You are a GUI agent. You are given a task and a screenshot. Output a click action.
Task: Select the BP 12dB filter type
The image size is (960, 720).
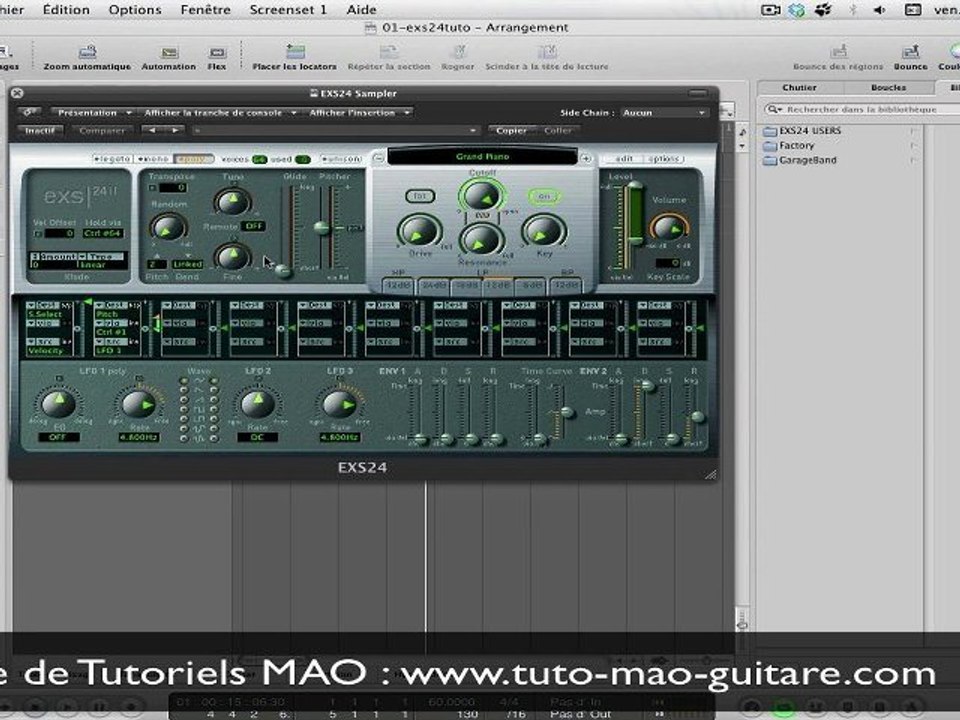(566, 286)
